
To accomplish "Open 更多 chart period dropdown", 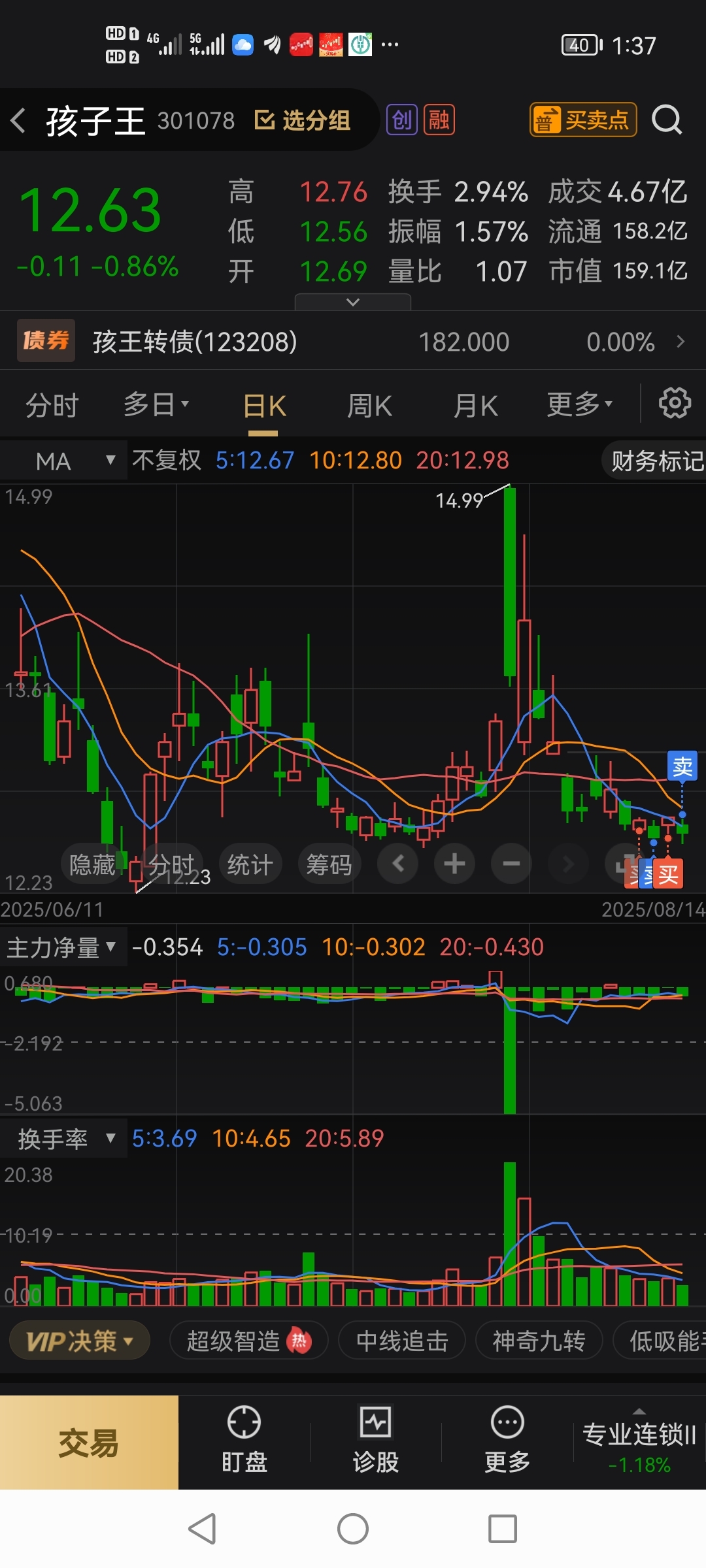I will [x=580, y=404].
